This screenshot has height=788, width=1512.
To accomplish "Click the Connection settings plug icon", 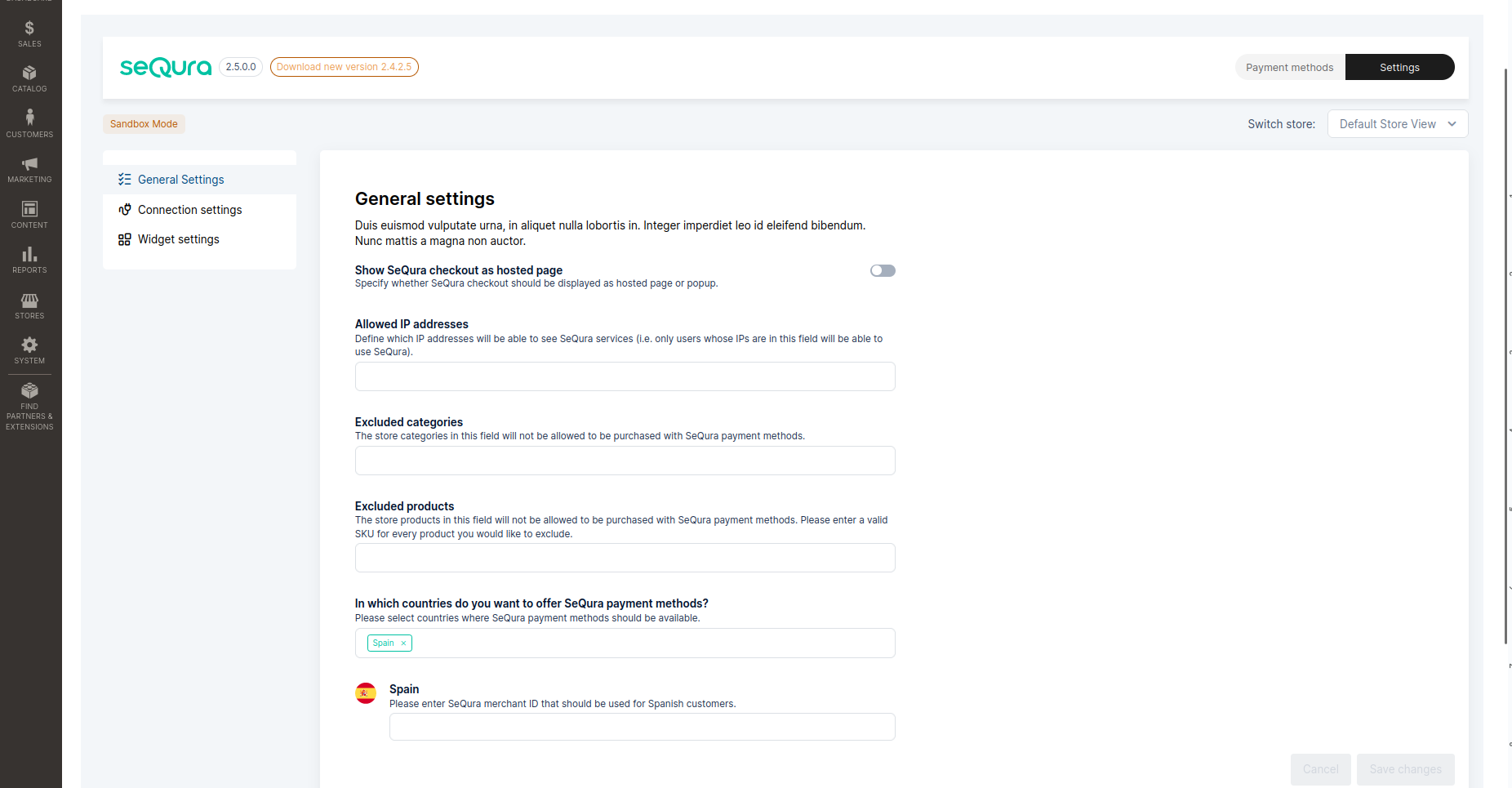I will [x=124, y=210].
